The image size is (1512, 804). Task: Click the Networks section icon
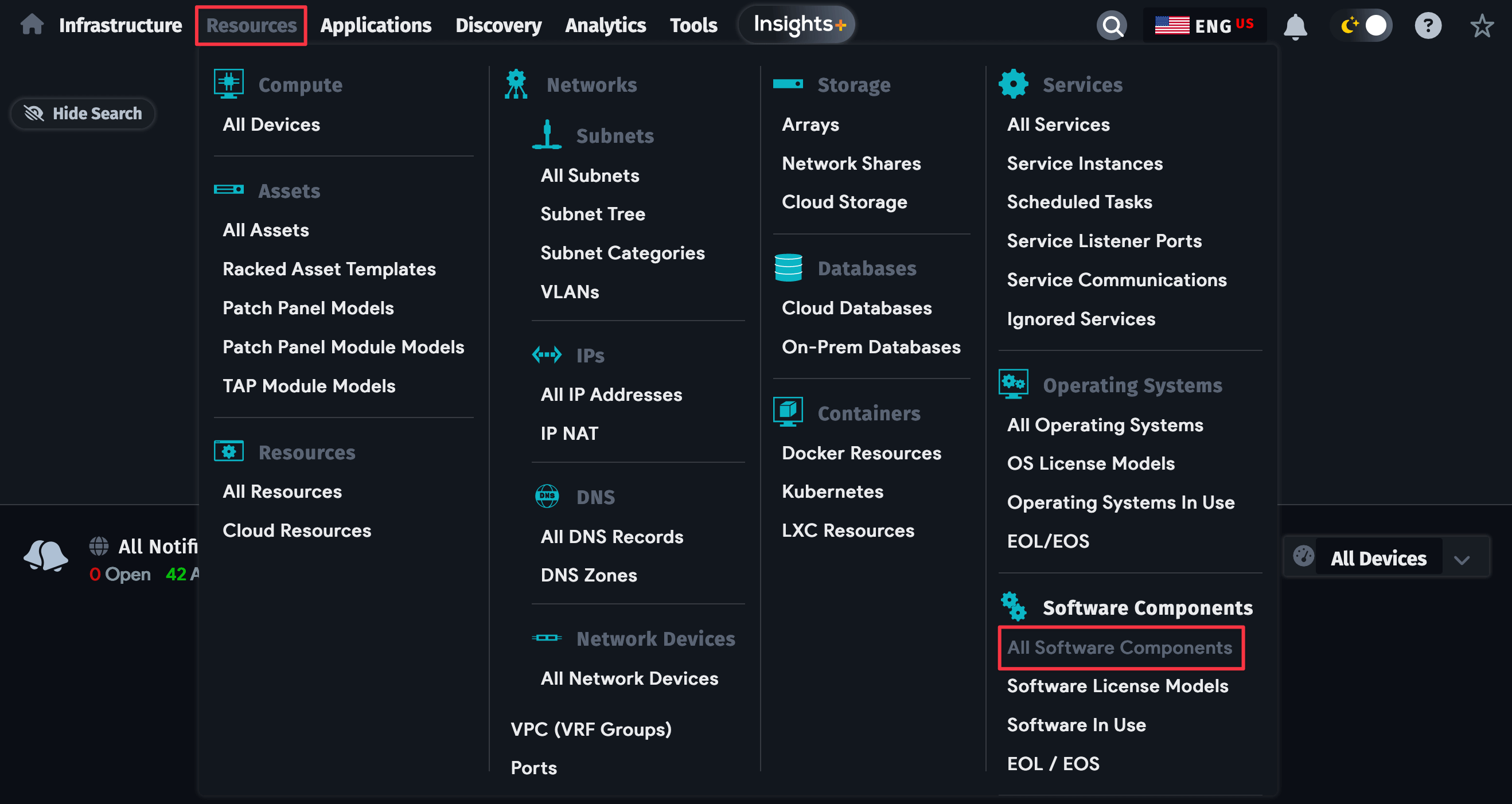click(516, 83)
